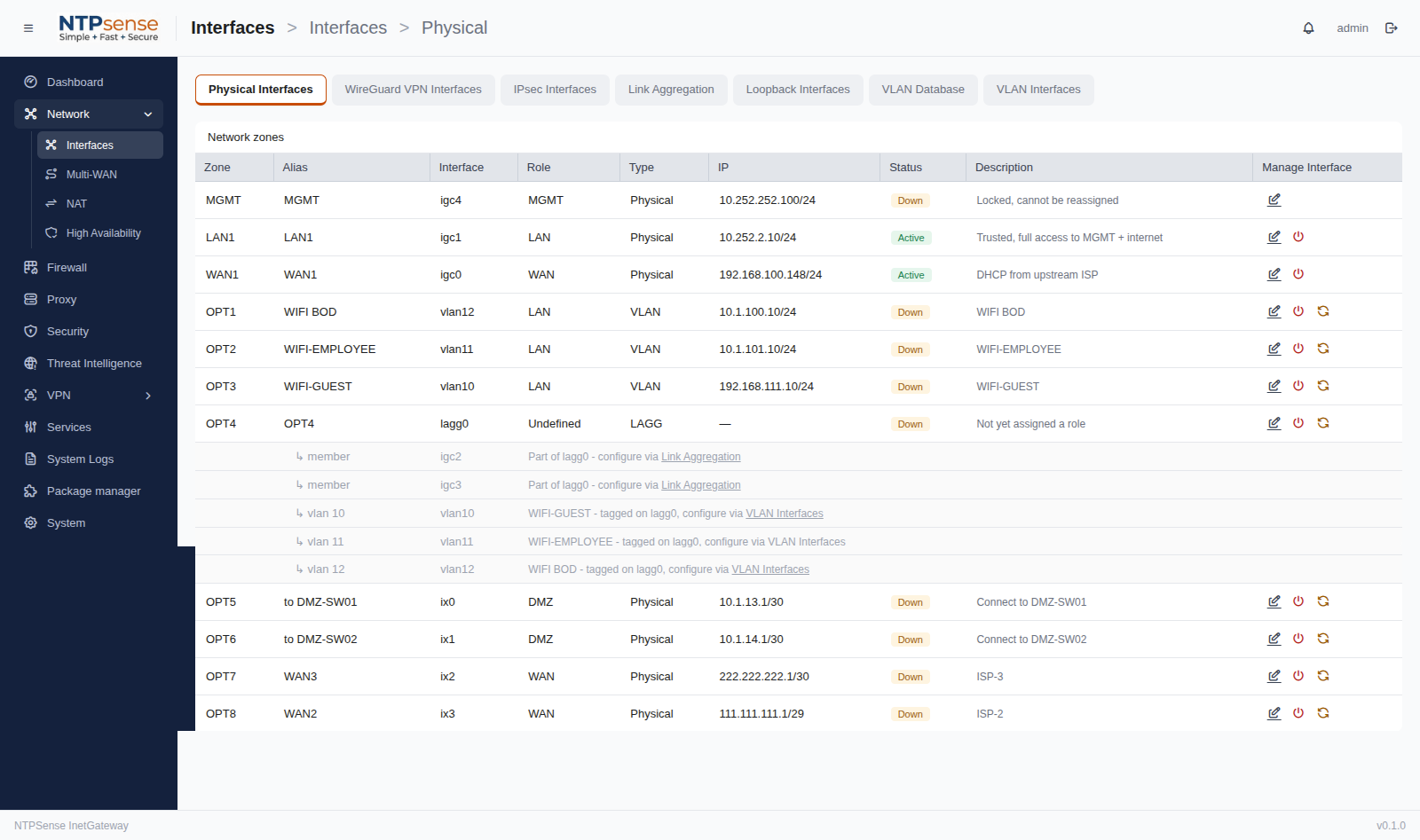This screenshot has width=1420, height=840.
Task: Go to Dashboard in sidebar
Action: [x=89, y=82]
